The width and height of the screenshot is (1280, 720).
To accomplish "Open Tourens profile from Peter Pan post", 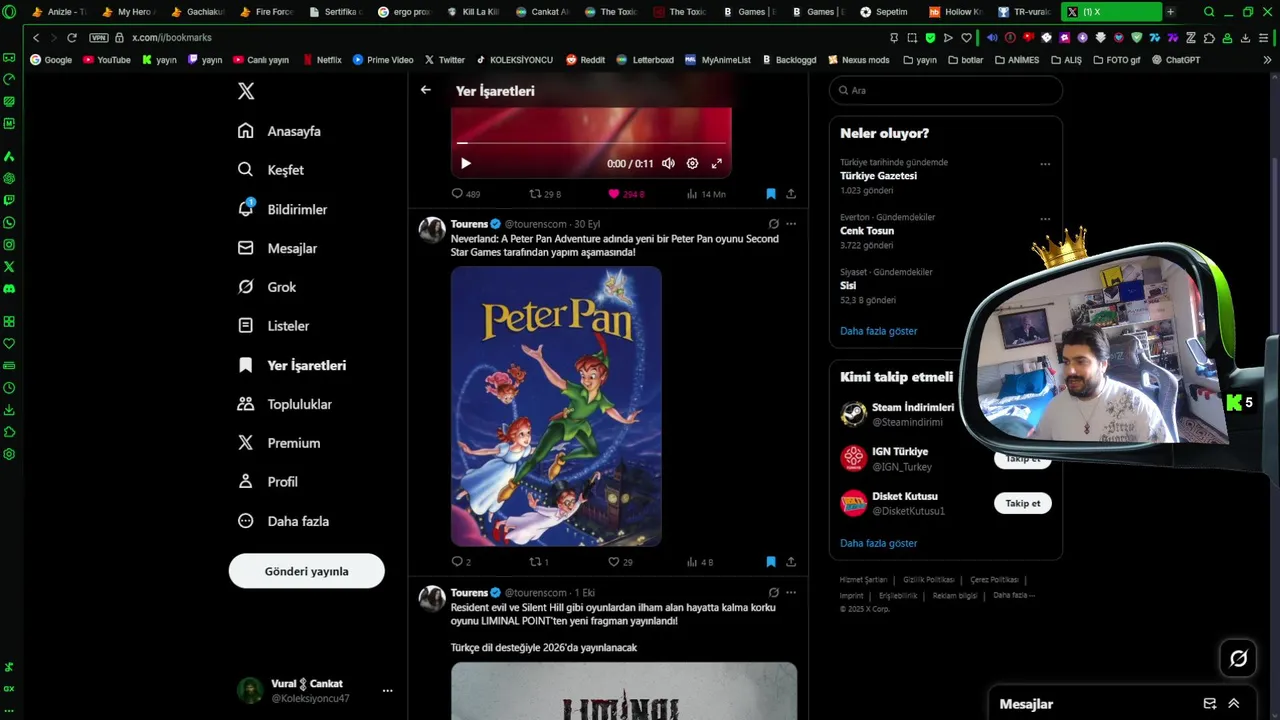I will pyautogui.click(x=469, y=224).
